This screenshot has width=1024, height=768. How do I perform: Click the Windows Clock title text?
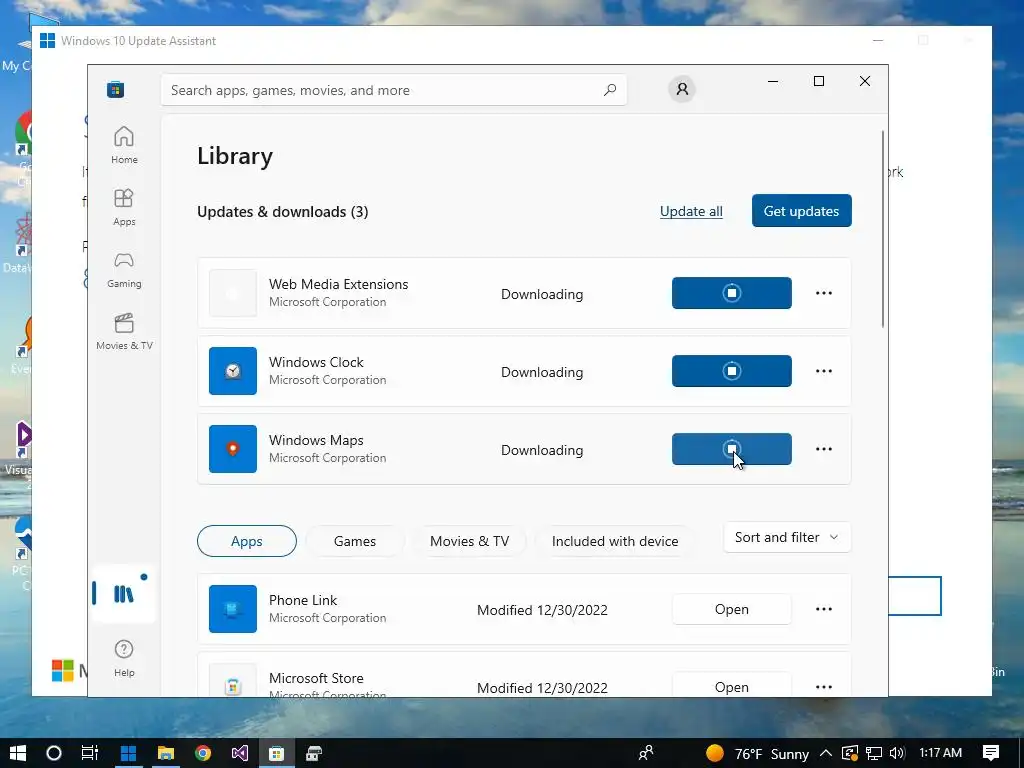[316, 362]
